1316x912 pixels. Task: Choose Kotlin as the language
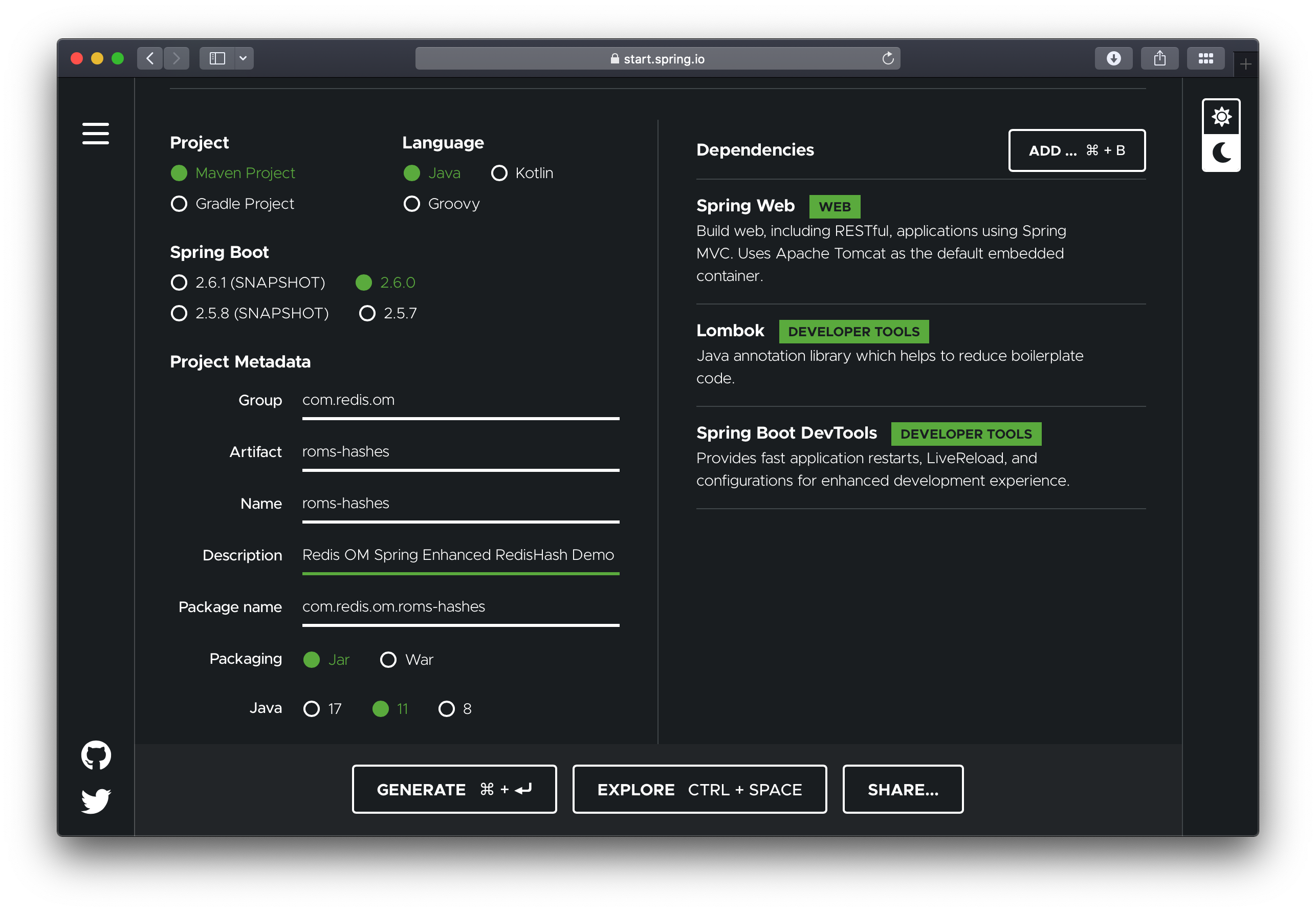pyautogui.click(x=522, y=172)
